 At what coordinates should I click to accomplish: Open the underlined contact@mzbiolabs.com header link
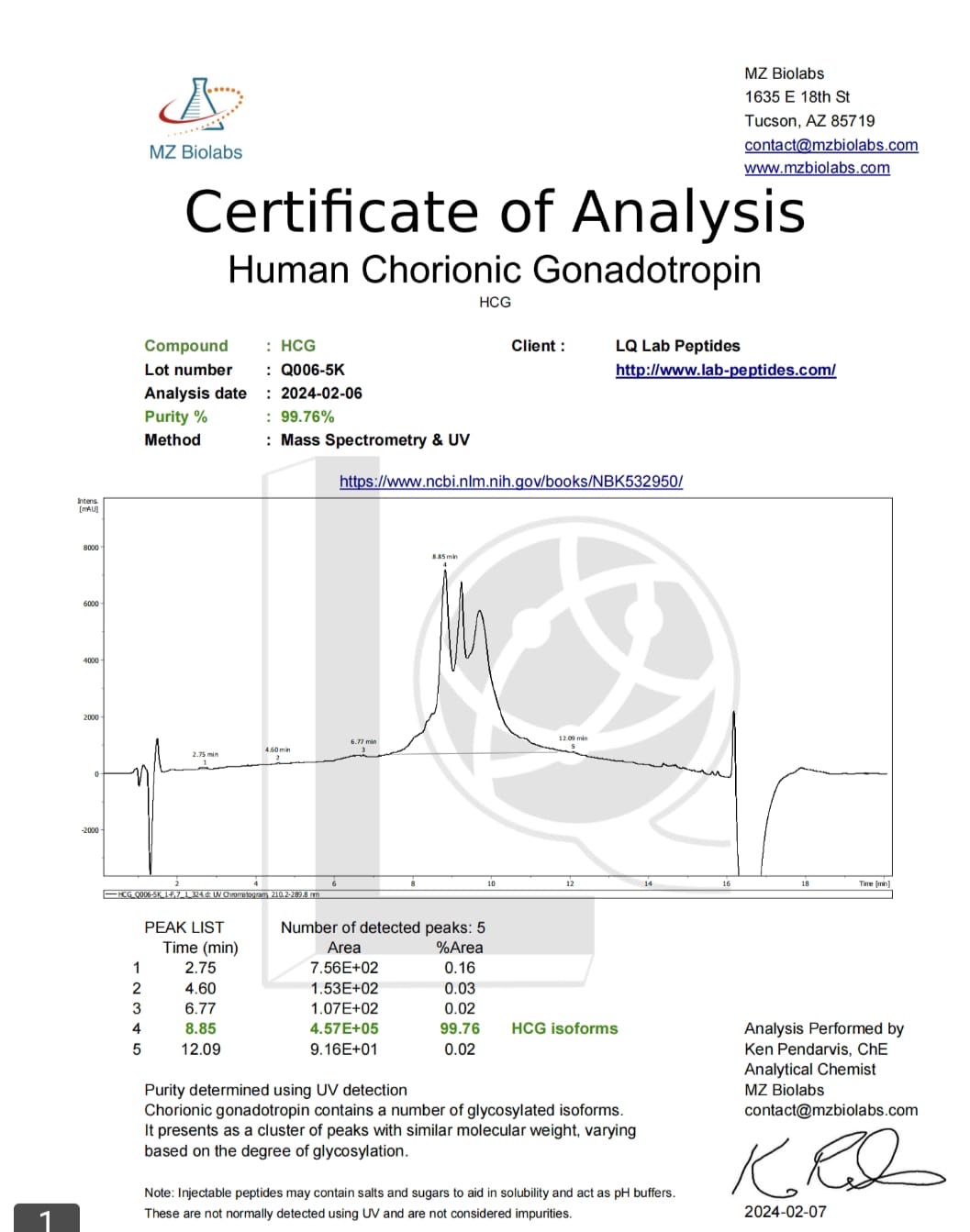click(x=831, y=145)
